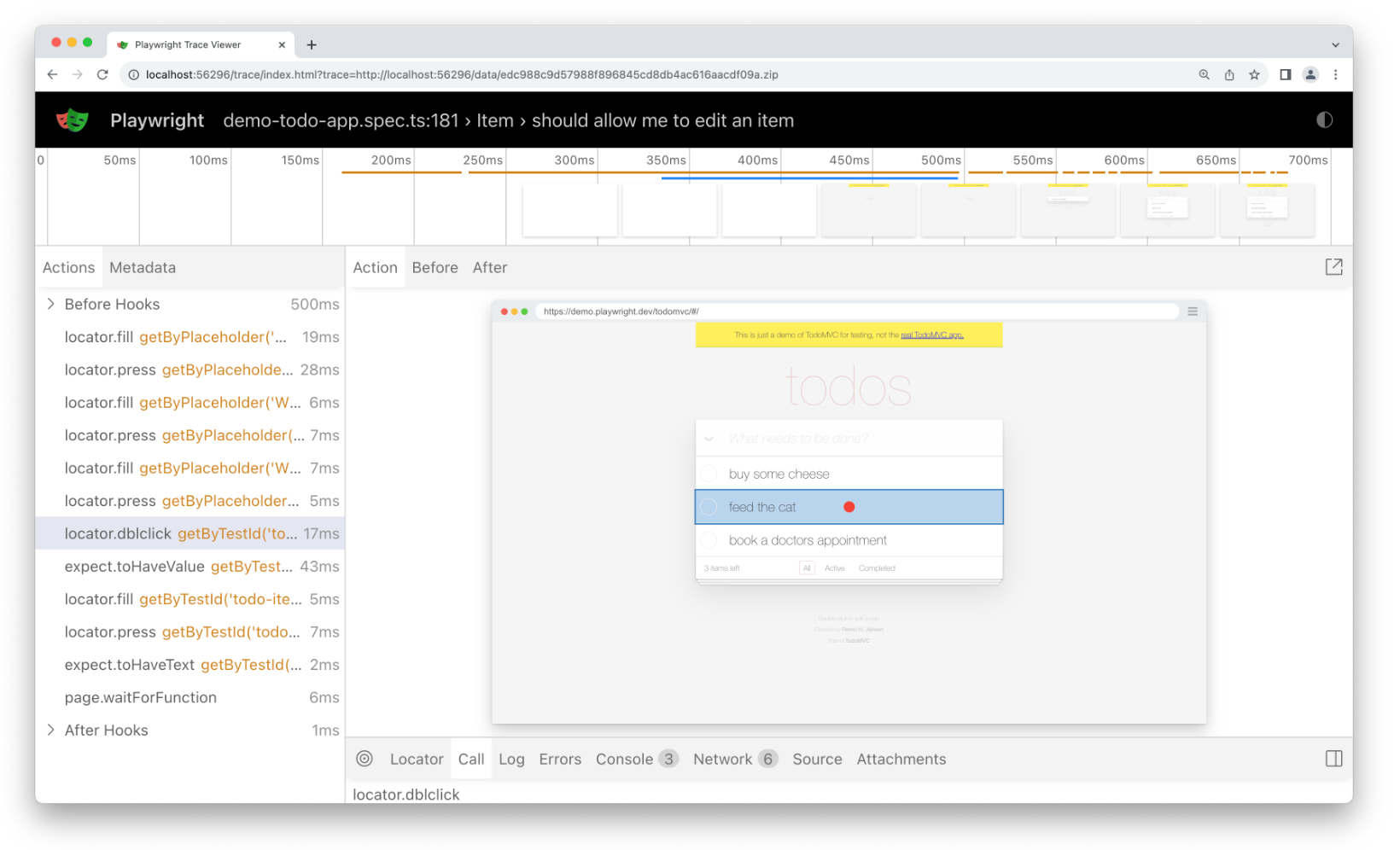Click toggle-all chevron in snapshot todo input

point(709,439)
